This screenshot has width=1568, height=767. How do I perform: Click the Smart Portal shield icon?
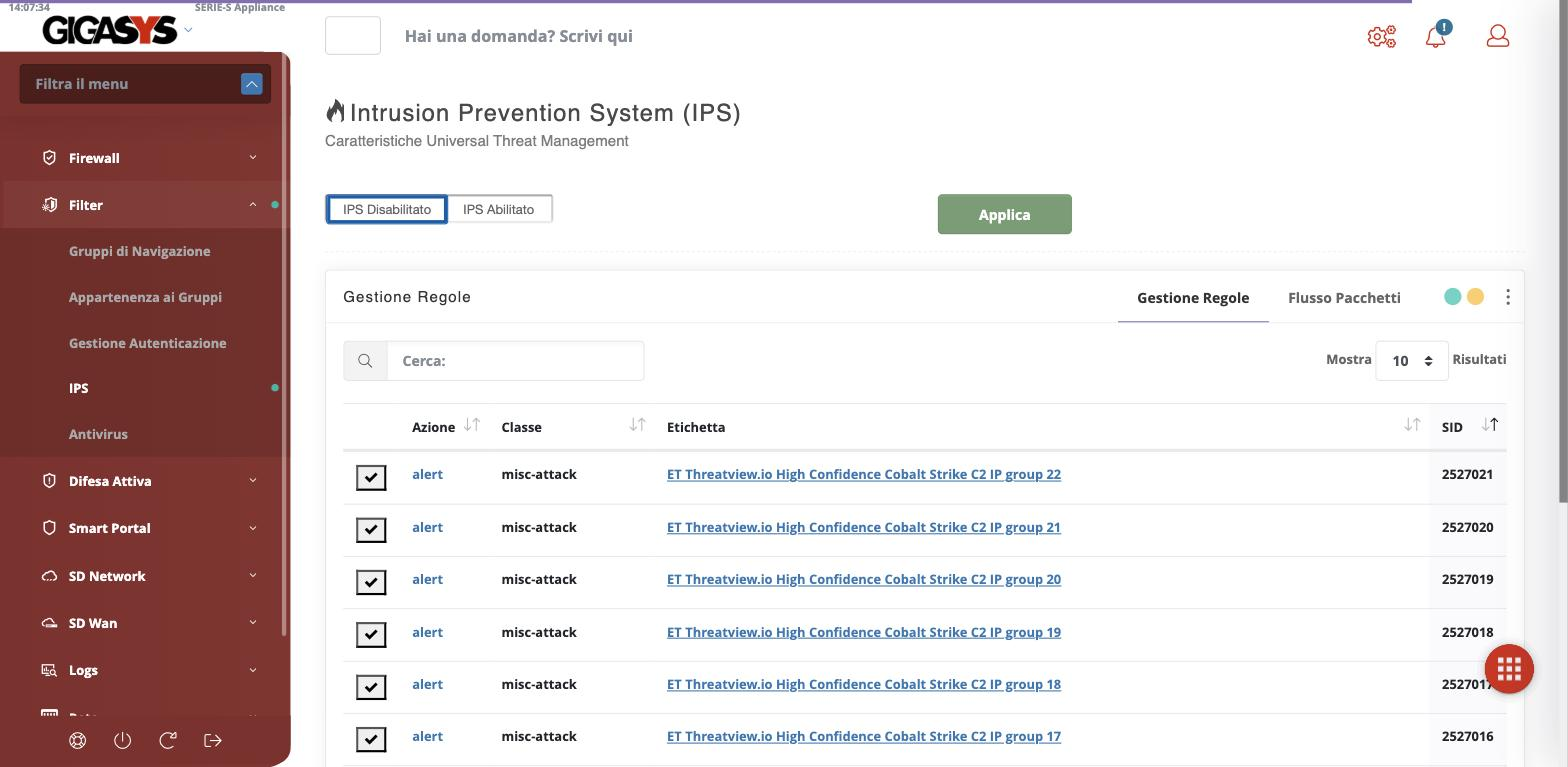point(49,528)
